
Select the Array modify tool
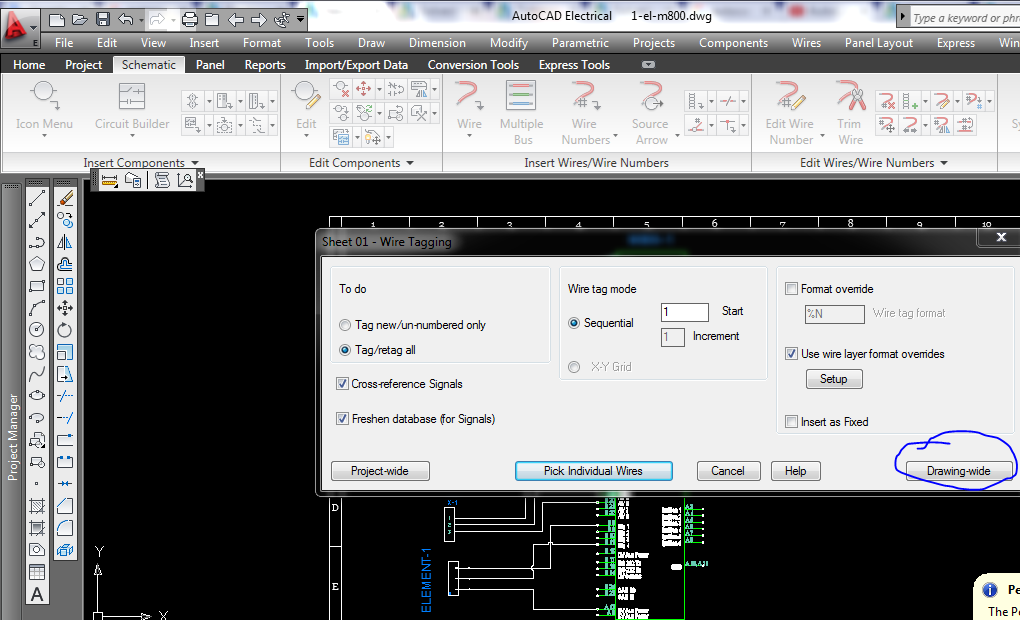point(65,286)
